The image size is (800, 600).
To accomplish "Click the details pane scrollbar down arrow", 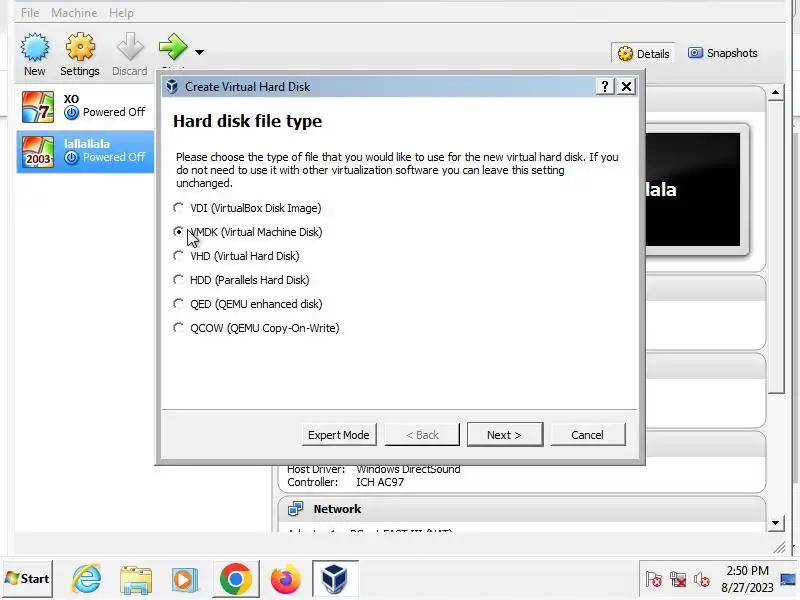I will point(776,522).
